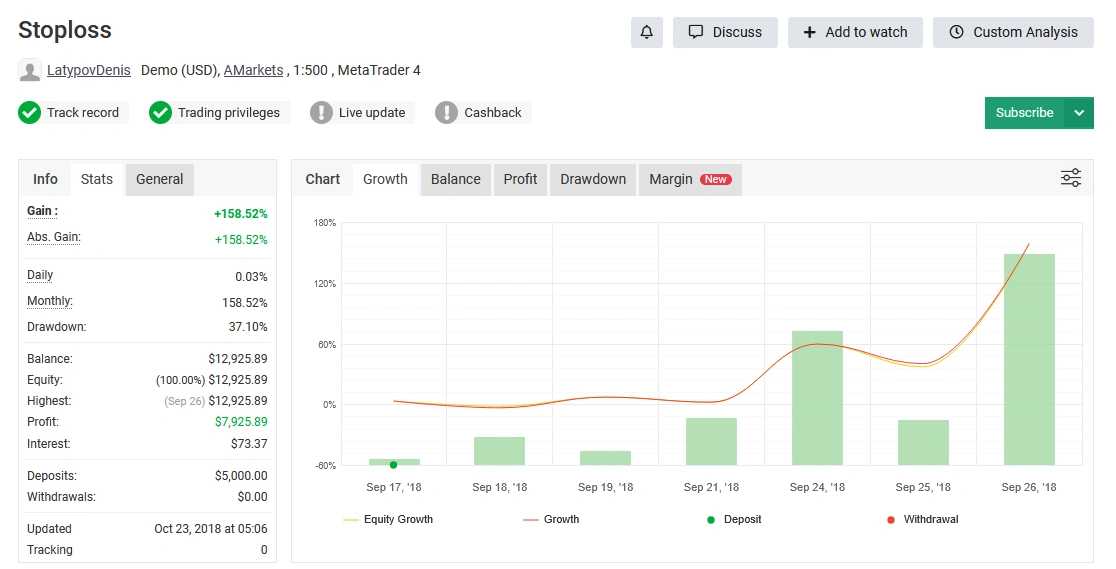Open the AMarkets broker link

click(253, 71)
